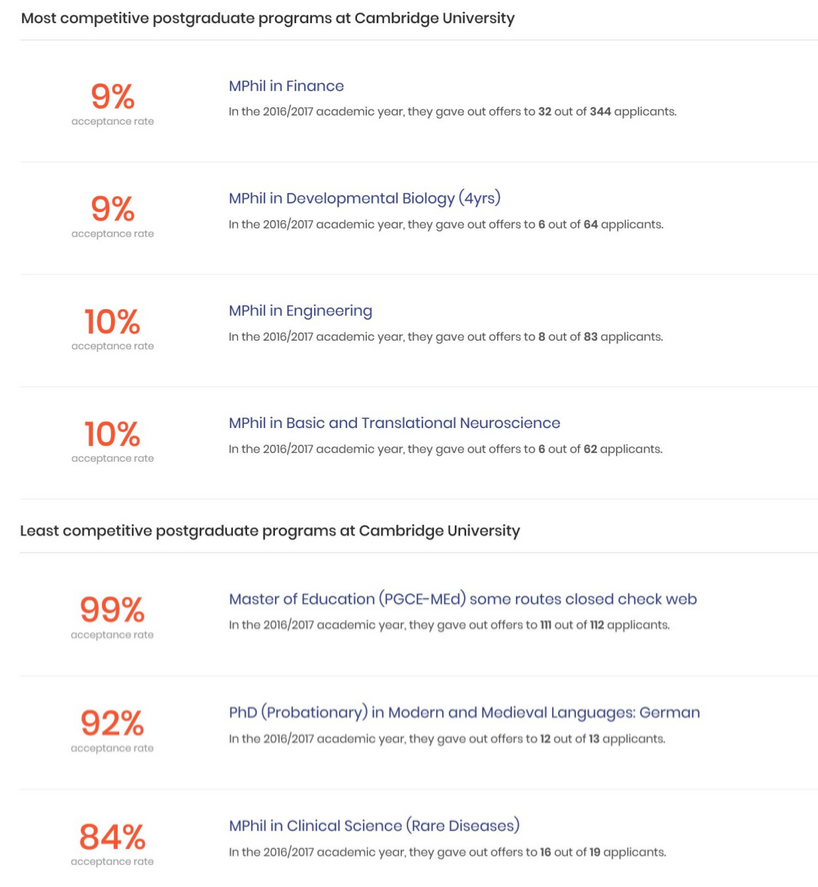Image resolution: width=818 pixels, height=887 pixels.
Task: Select the MPhil in Engineering link
Action: click(x=300, y=311)
